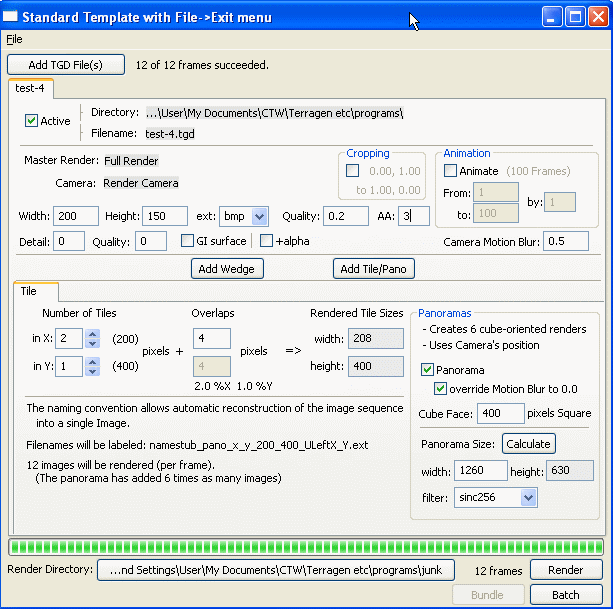
Task: Click the Full Render master render value
Action: (x=131, y=161)
